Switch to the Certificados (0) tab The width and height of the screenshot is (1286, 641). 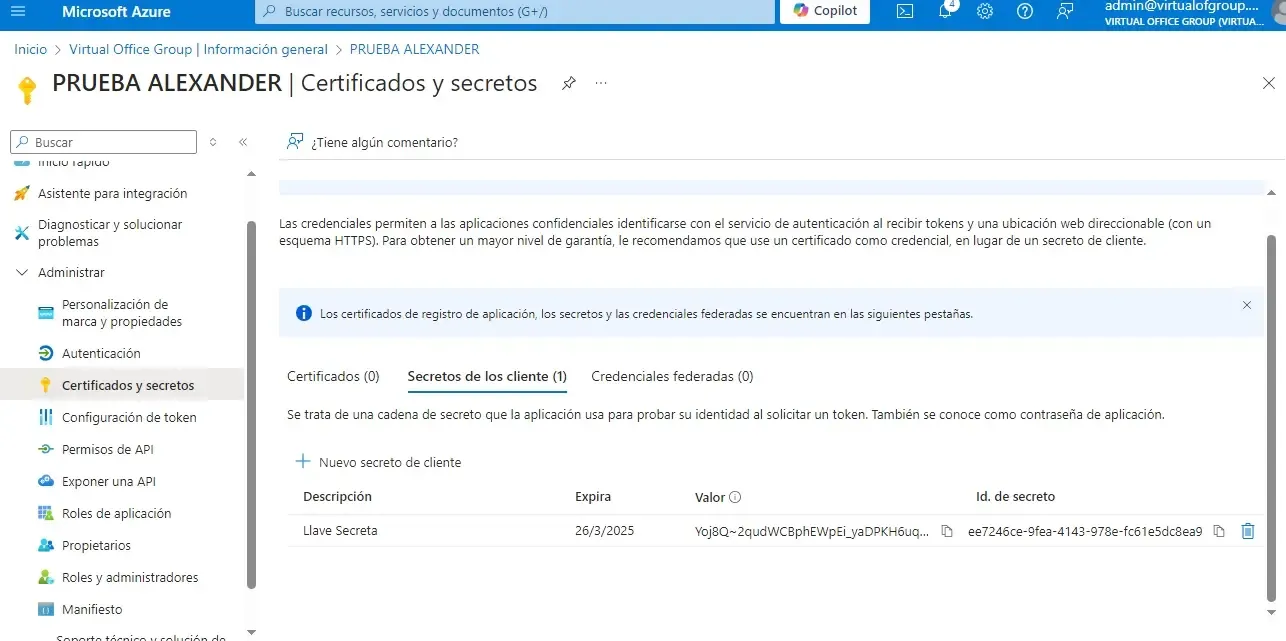[x=333, y=376]
